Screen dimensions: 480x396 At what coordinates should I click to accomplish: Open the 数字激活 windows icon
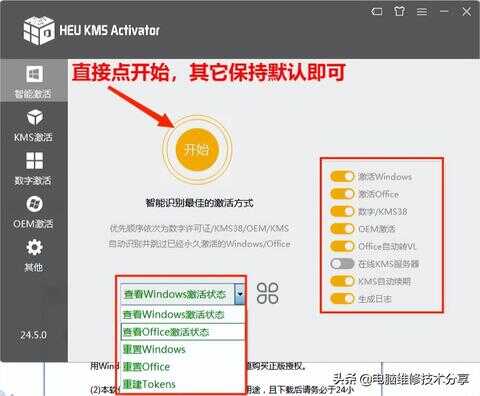(34, 161)
